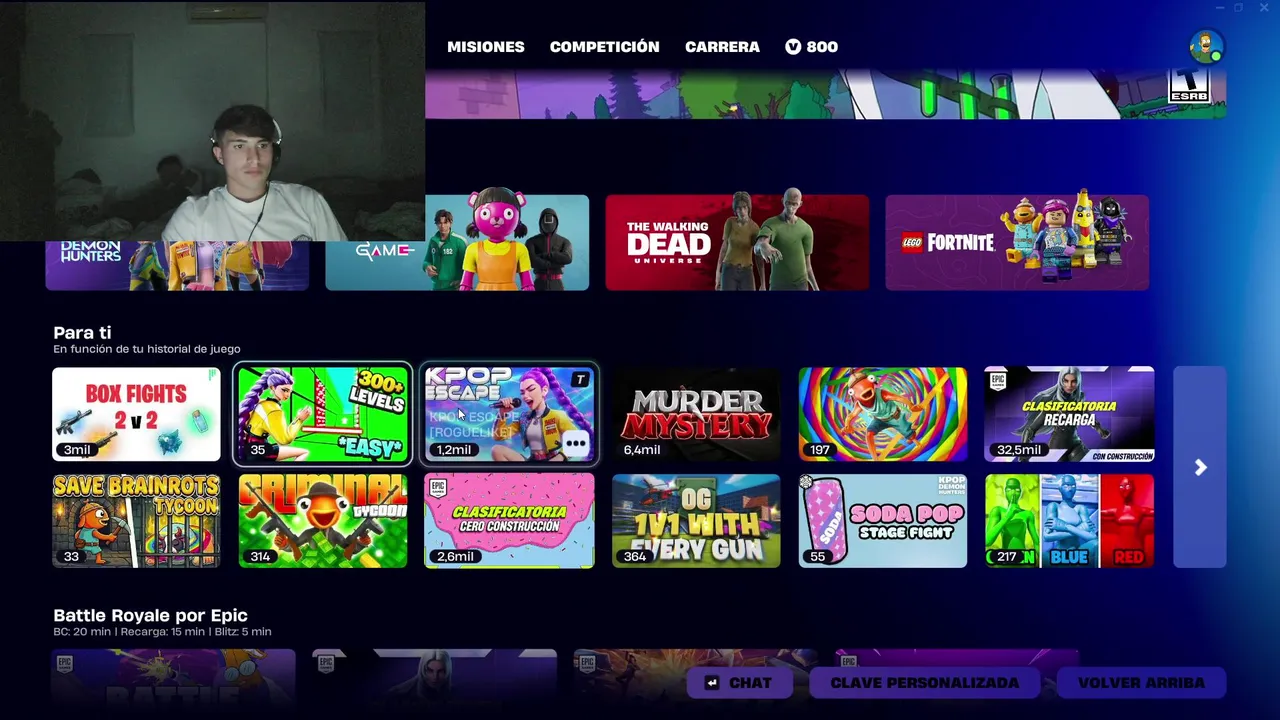
Task: Click the Battle Royale por Epic heading
Action: pyautogui.click(x=150, y=615)
